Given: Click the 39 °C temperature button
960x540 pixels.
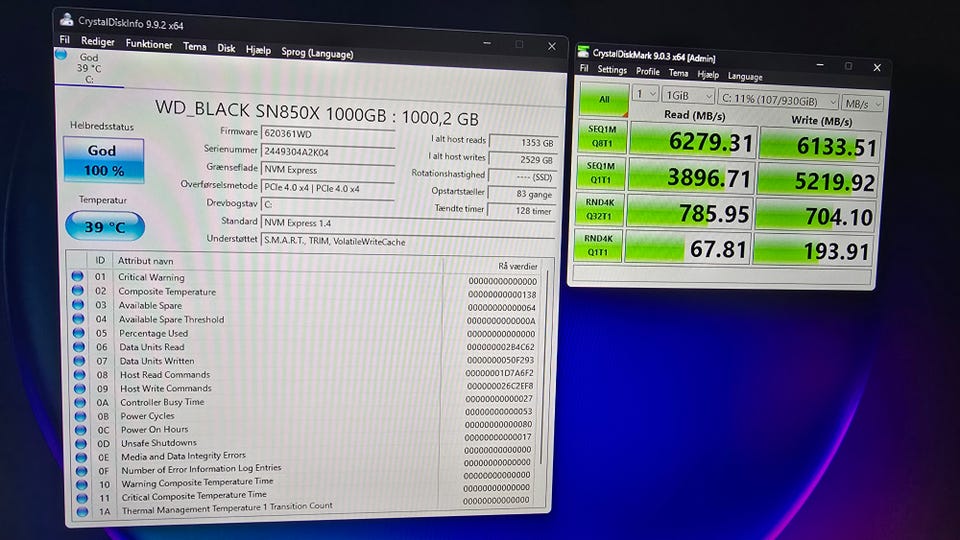Looking at the screenshot, I should [105, 227].
